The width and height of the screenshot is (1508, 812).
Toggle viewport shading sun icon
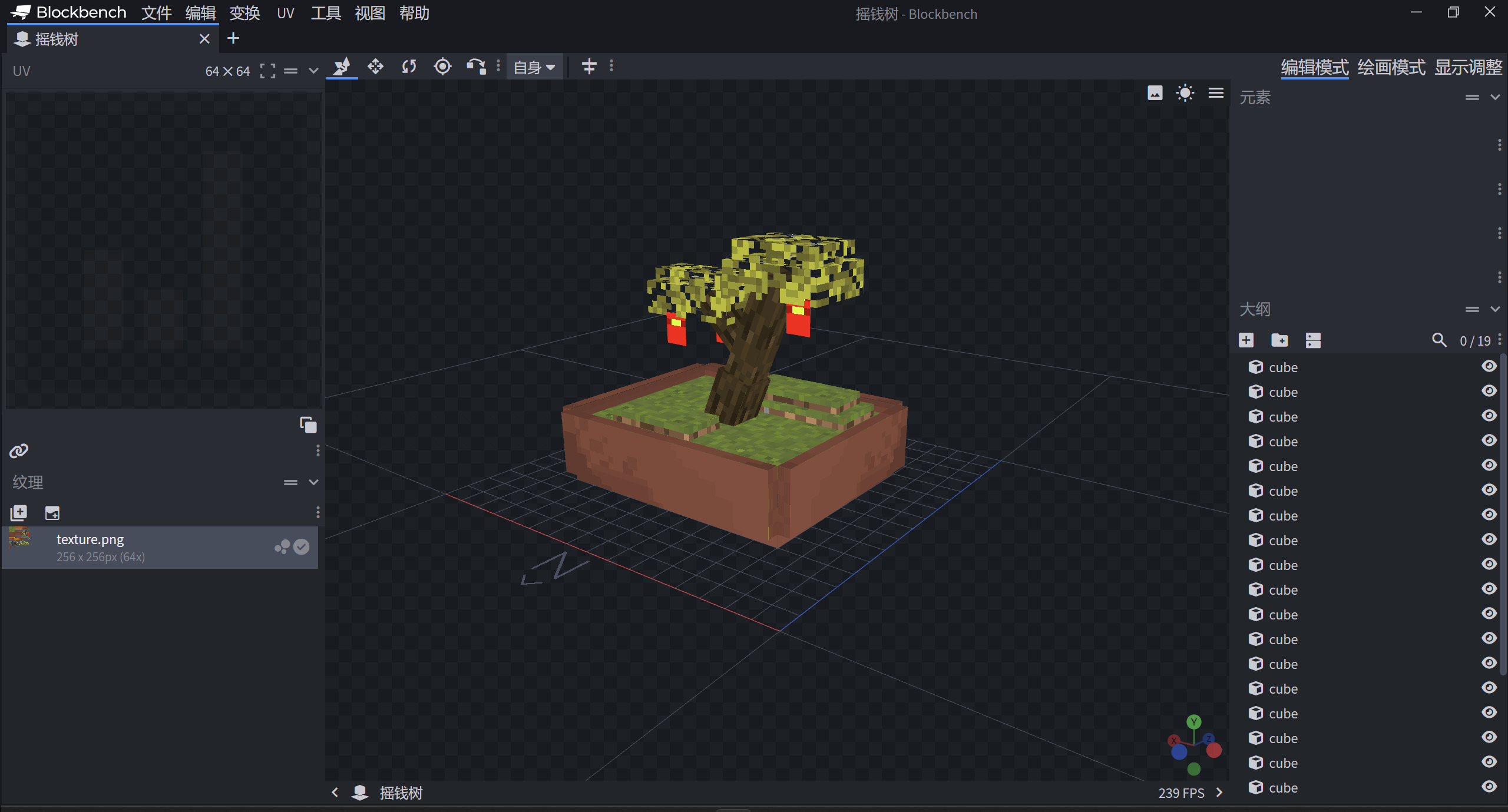[x=1185, y=93]
